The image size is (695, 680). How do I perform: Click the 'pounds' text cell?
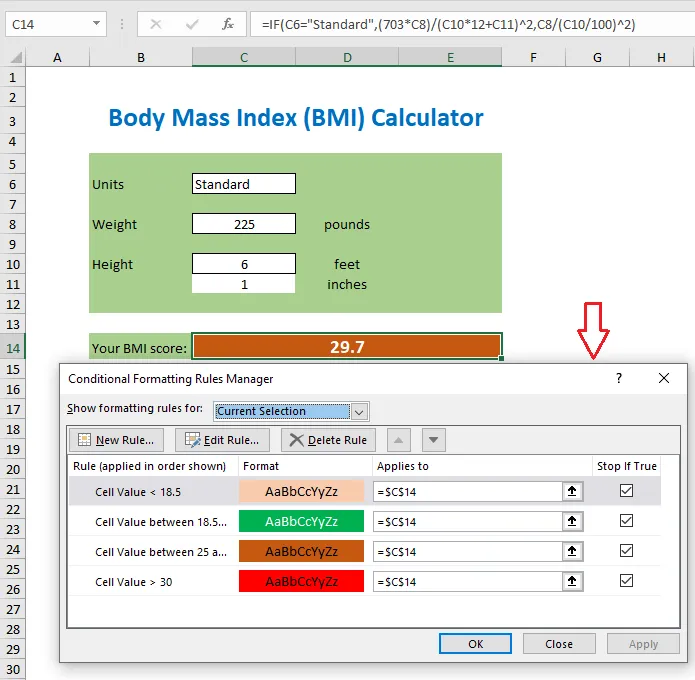[x=347, y=224]
